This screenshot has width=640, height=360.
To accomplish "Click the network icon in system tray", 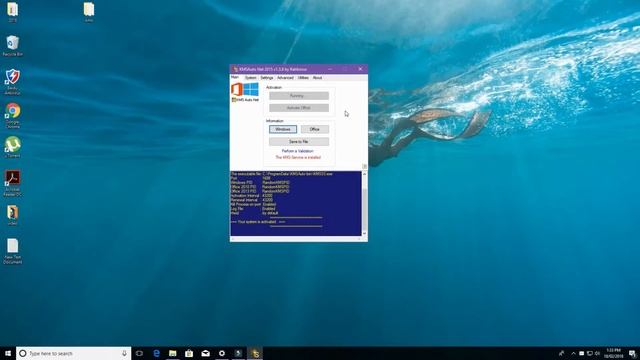I will [x=589, y=353].
